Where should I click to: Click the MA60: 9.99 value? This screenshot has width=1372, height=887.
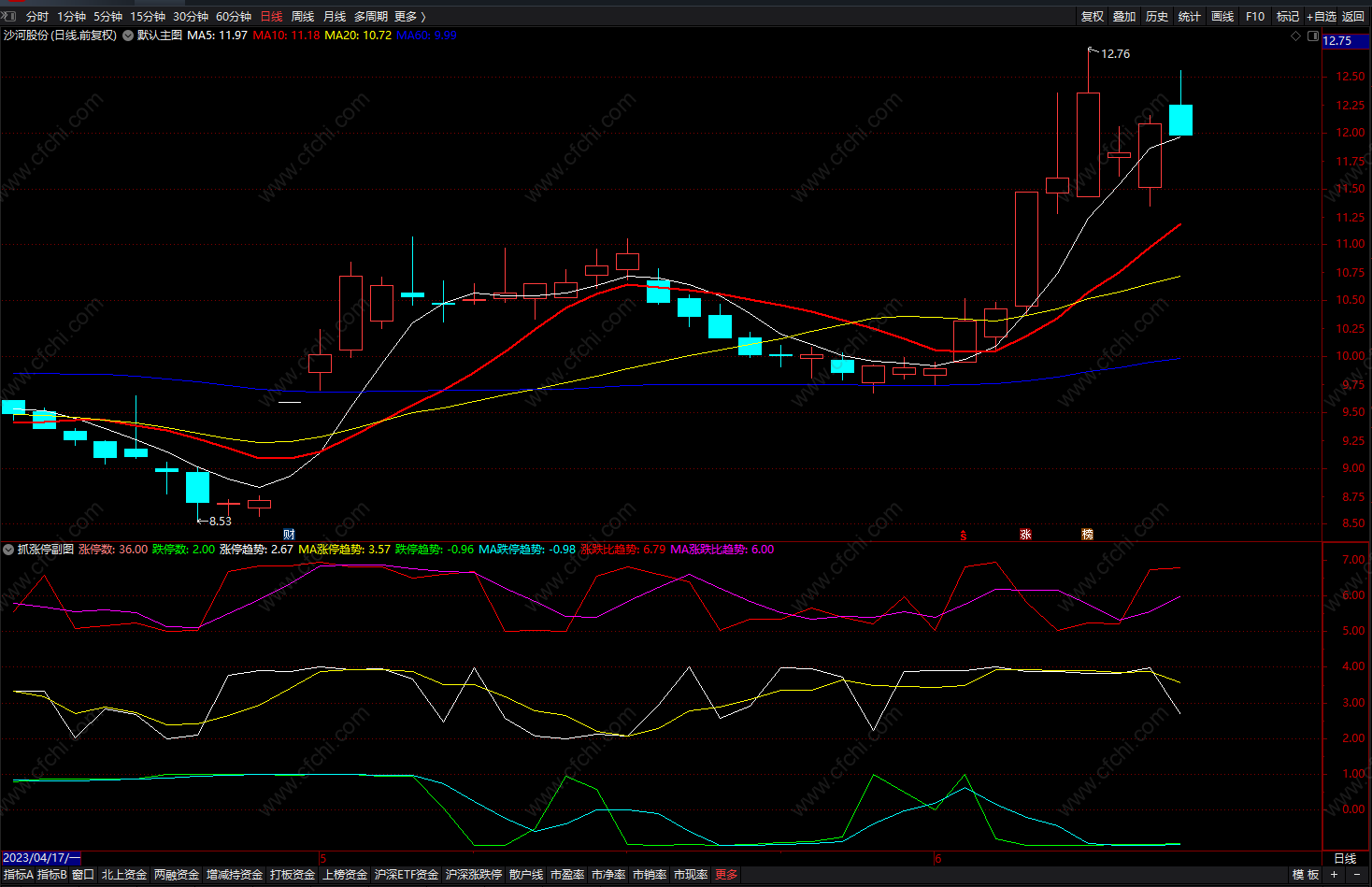pos(426,36)
